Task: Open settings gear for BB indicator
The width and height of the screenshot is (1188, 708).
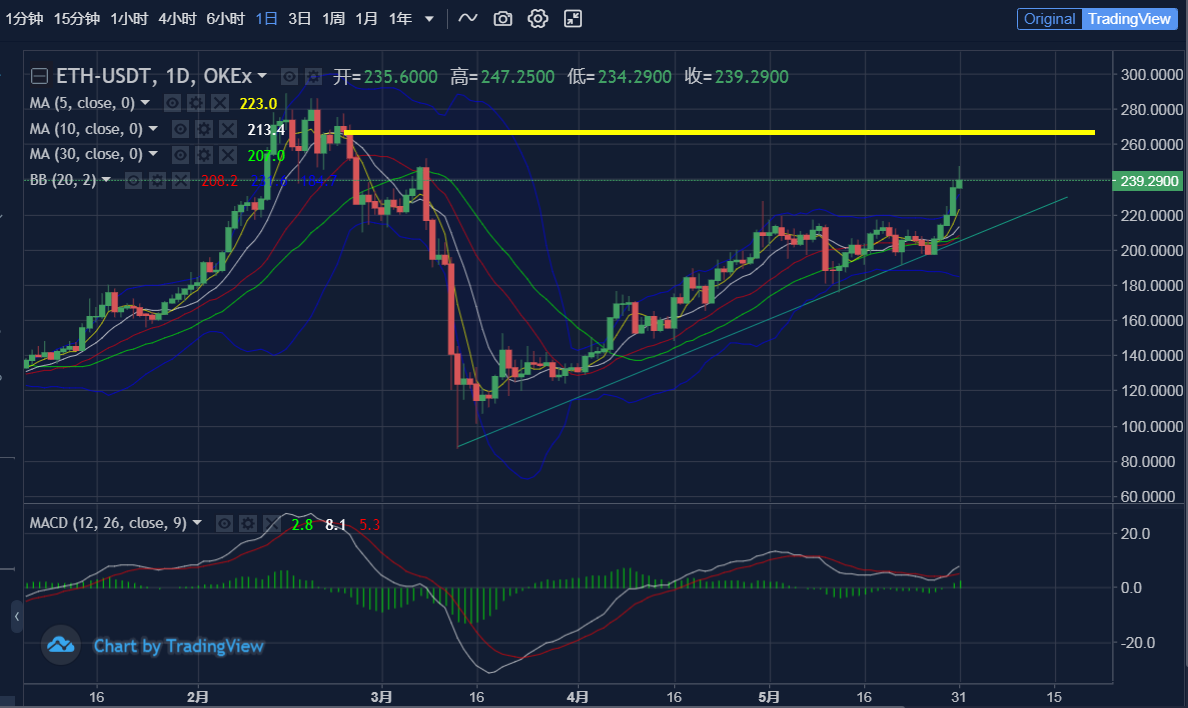Action: [x=157, y=180]
